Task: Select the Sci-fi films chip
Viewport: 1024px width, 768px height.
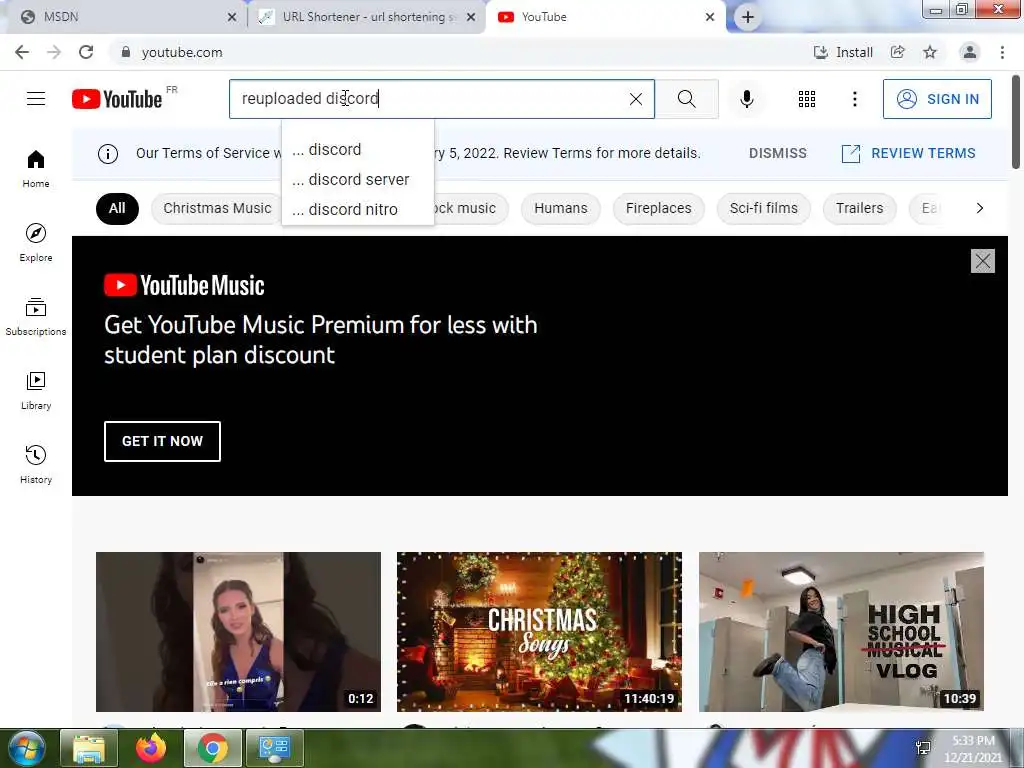Action: [763, 208]
